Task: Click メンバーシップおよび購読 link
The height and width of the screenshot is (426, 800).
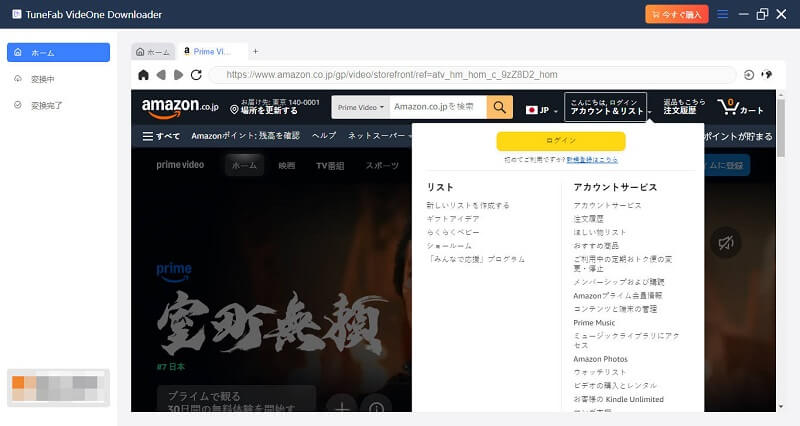Action: click(618, 282)
